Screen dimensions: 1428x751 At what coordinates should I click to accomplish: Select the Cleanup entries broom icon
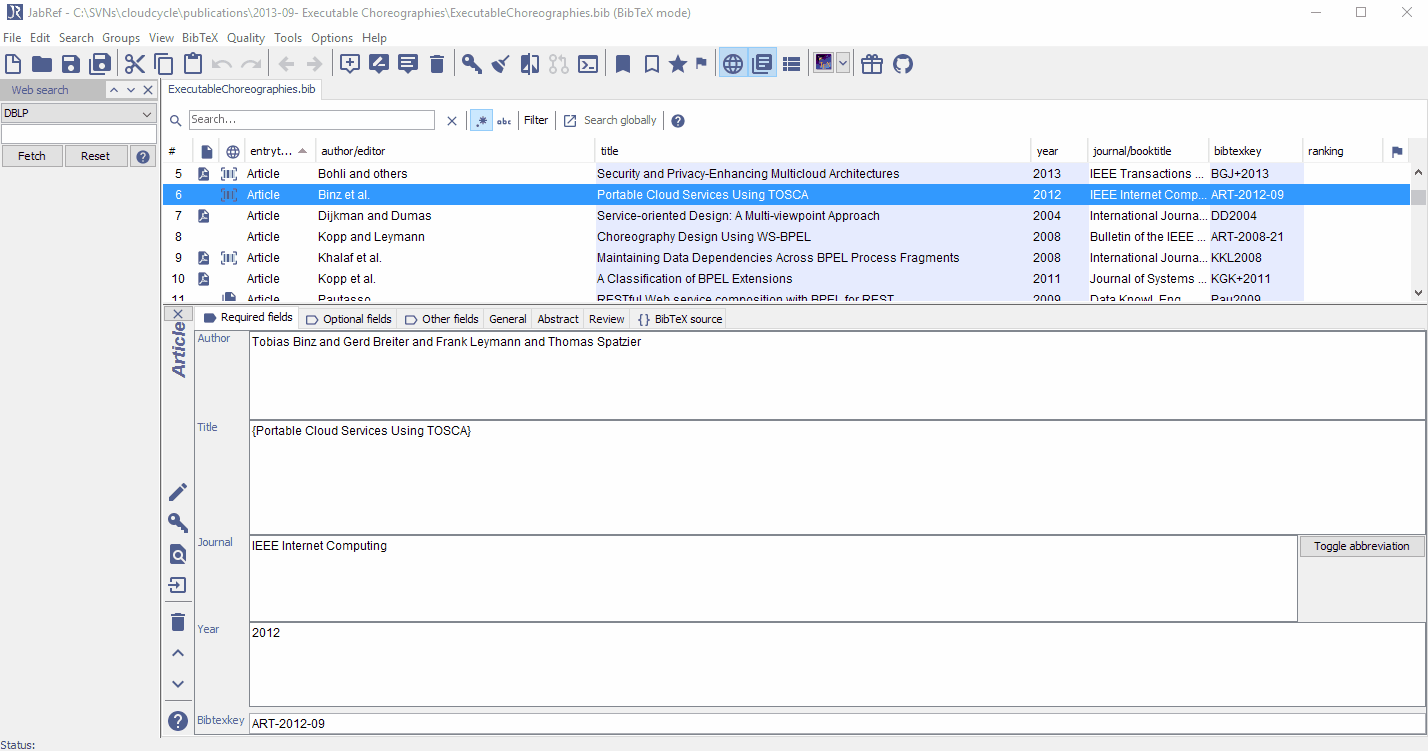(500, 63)
